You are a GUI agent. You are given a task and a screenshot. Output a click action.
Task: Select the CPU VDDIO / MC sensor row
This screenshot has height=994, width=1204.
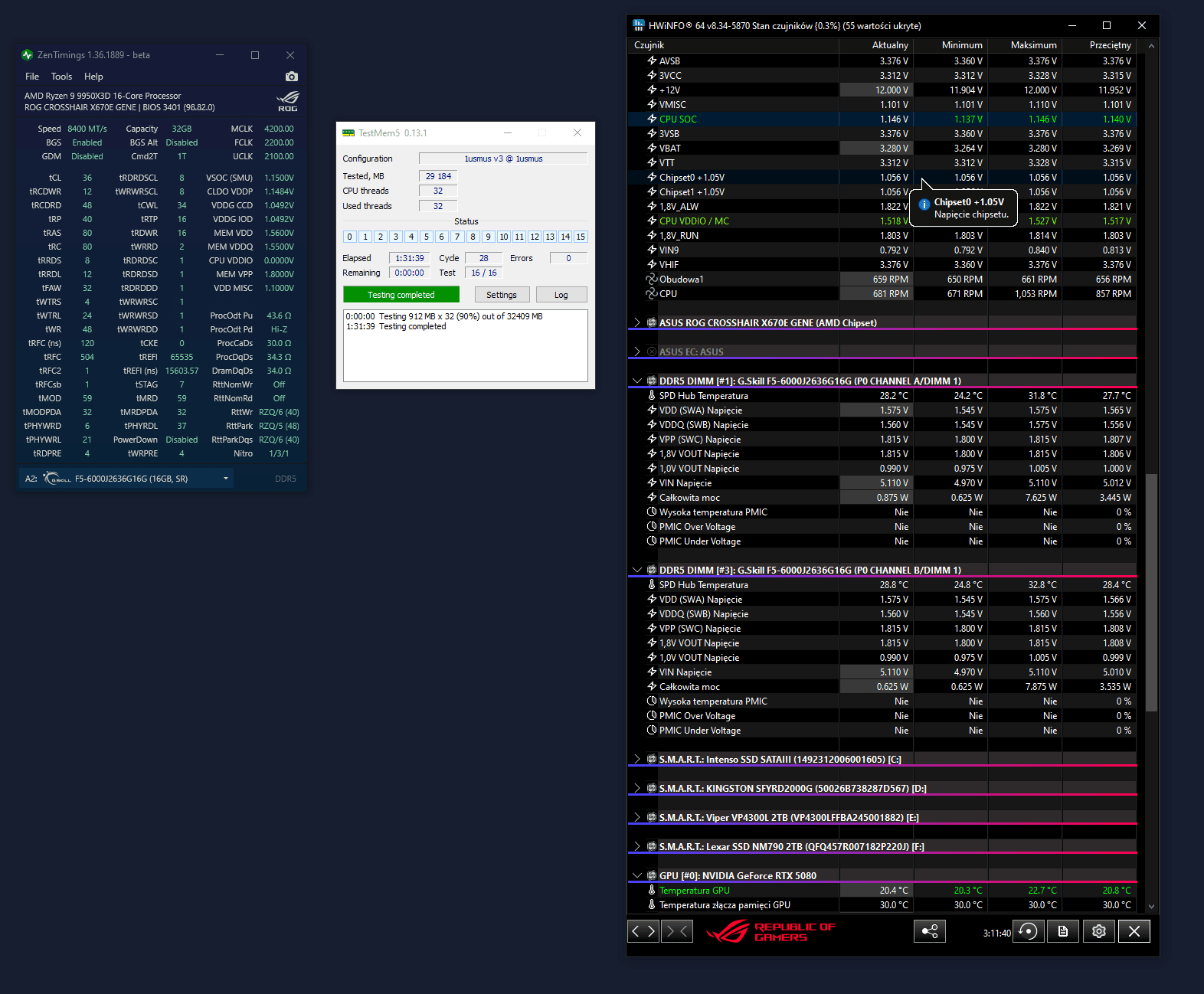coord(882,221)
